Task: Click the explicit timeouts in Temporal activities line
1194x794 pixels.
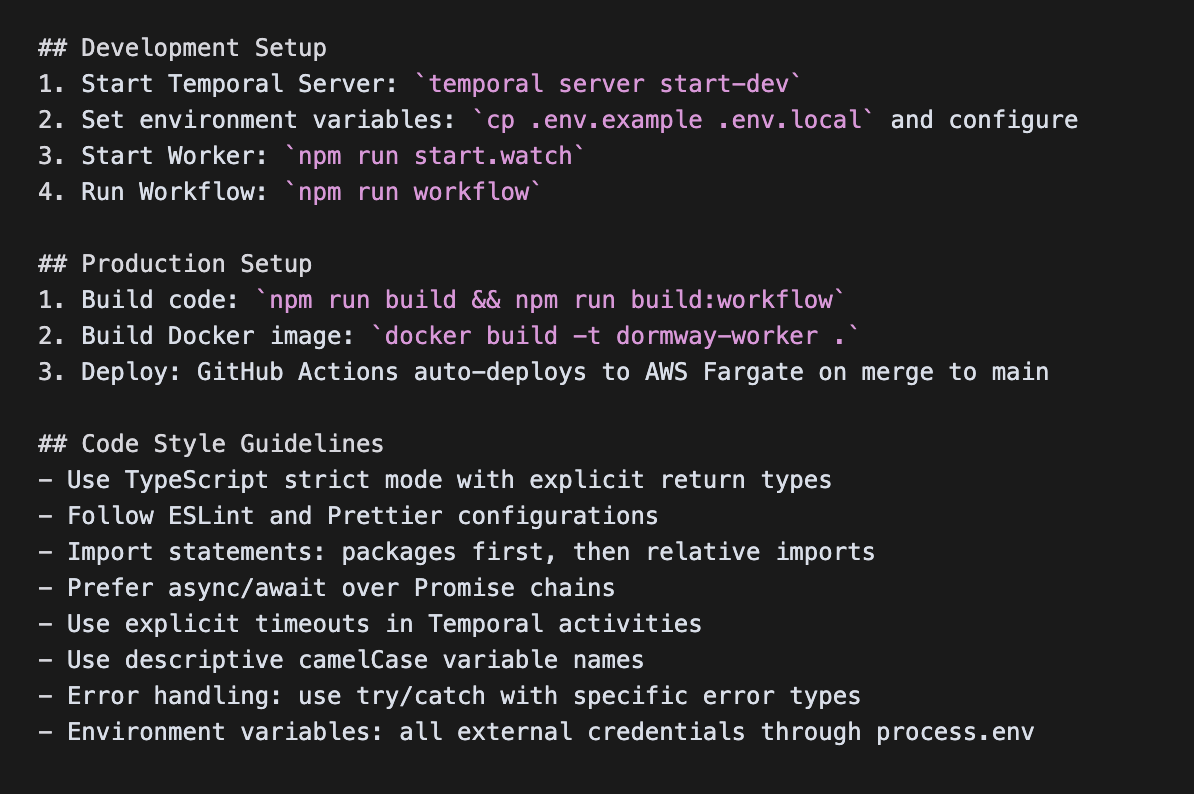Action: (x=370, y=624)
